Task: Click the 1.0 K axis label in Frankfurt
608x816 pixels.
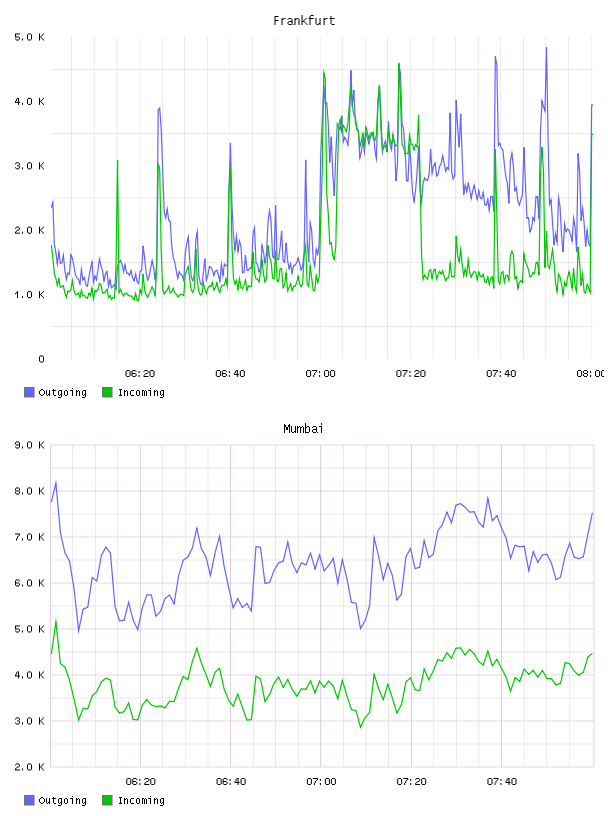Action: [x=29, y=295]
